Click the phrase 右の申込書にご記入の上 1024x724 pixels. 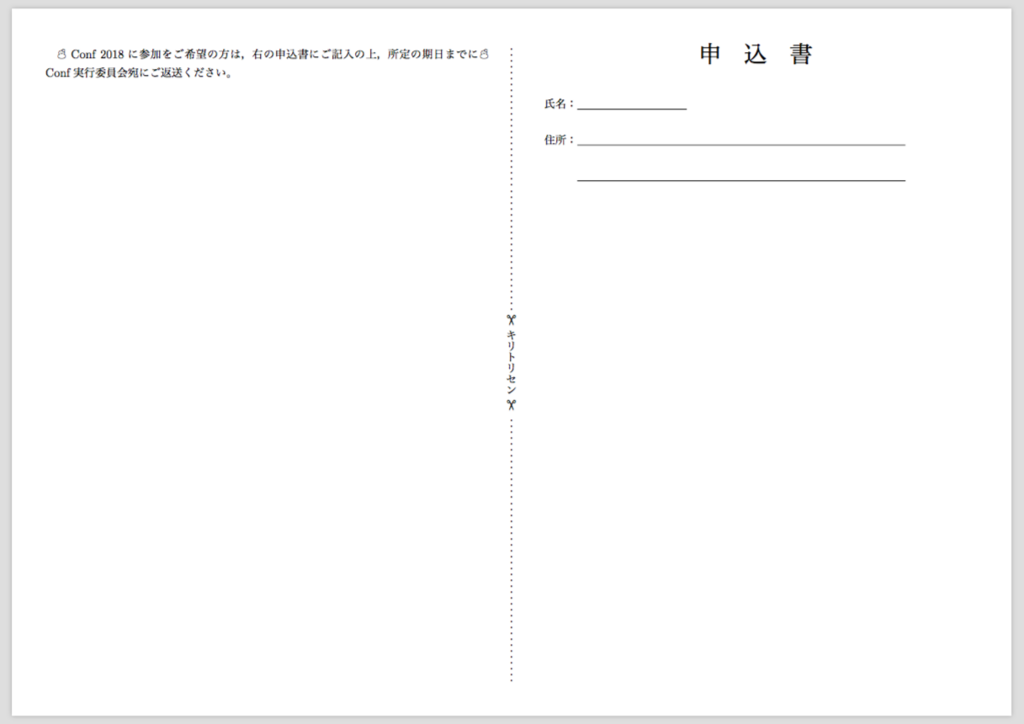pyautogui.click(x=315, y=54)
